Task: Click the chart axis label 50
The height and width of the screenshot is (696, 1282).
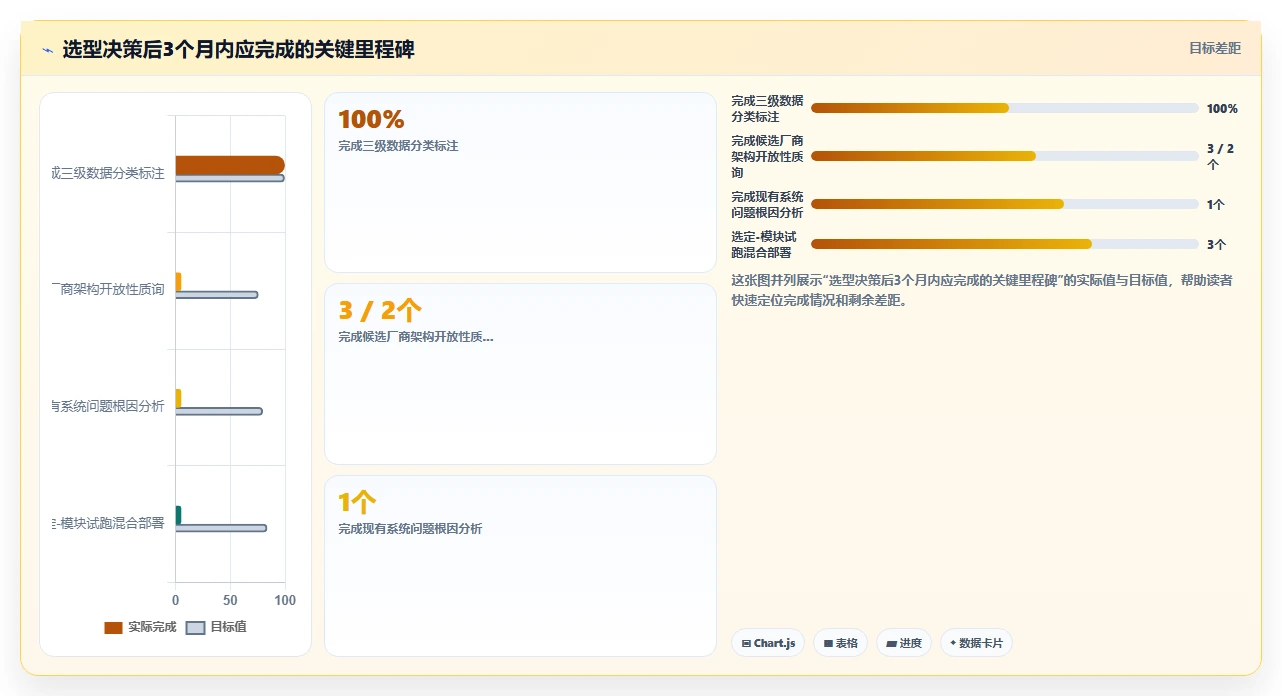Action: [230, 600]
